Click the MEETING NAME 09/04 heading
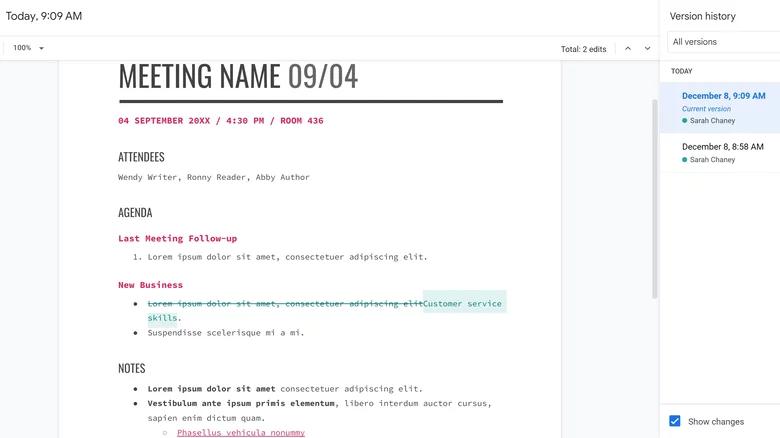 coord(238,76)
